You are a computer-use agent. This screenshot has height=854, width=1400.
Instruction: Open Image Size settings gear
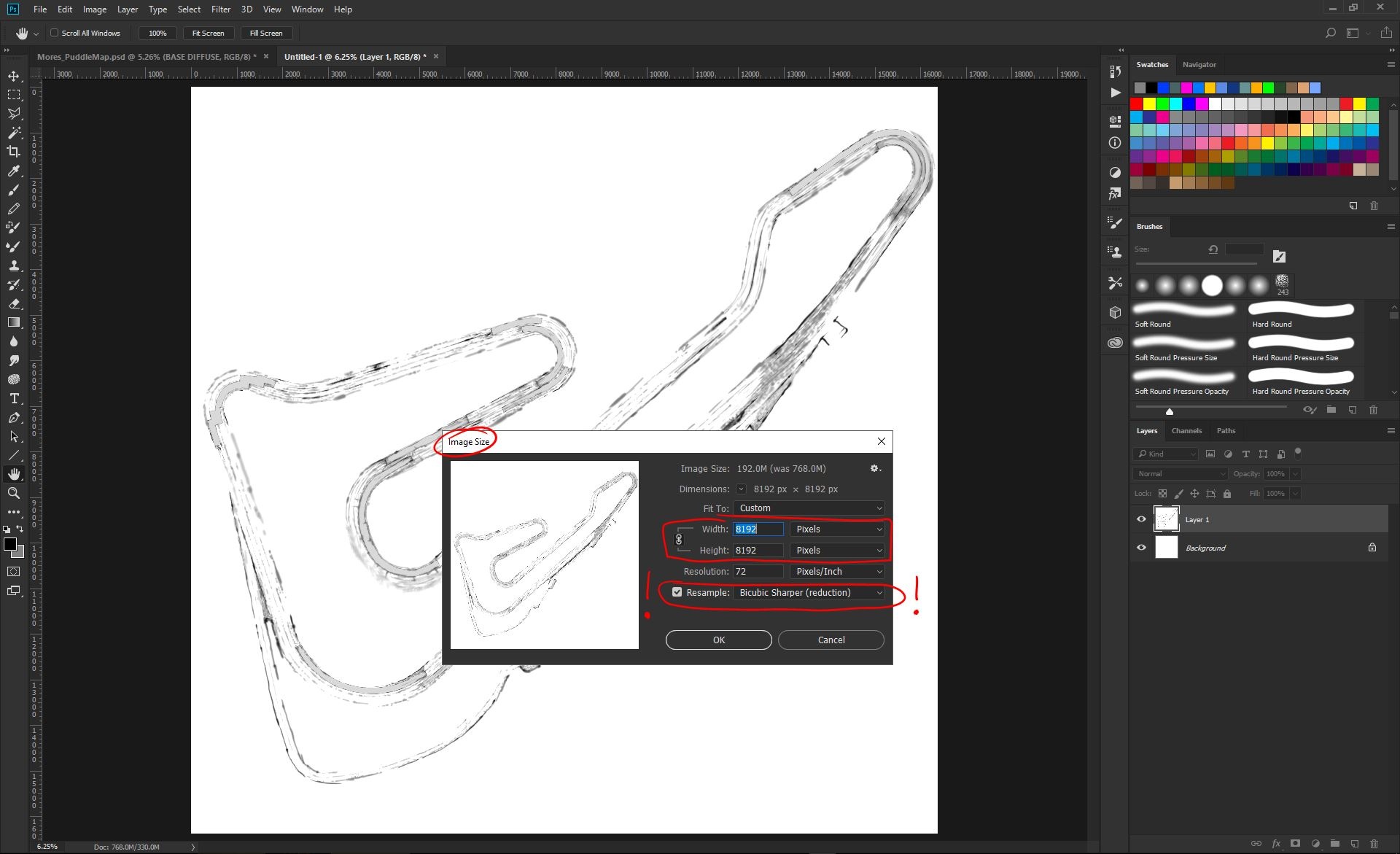point(875,469)
